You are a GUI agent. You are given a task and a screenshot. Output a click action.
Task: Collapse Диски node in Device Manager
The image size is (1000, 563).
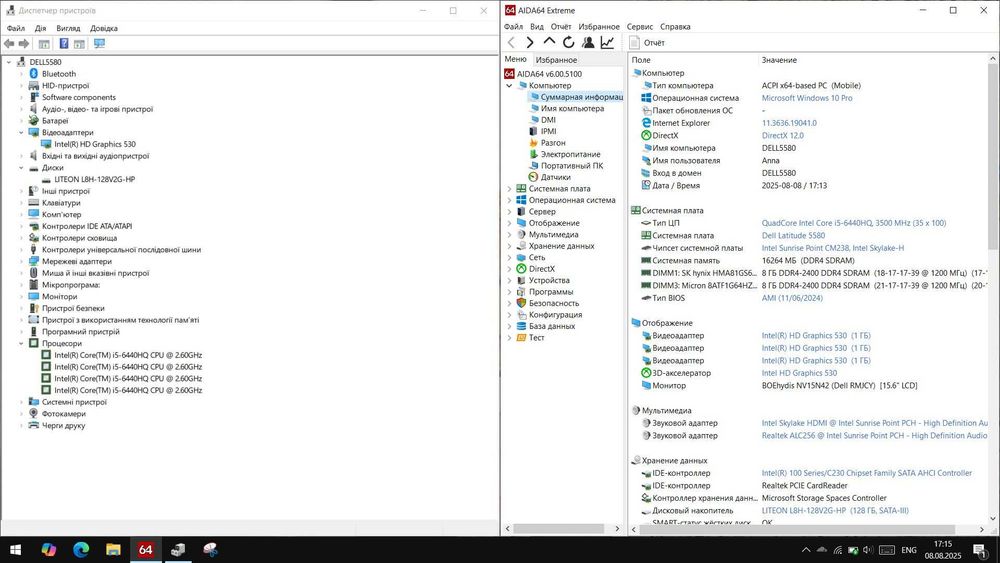(21, 168)
